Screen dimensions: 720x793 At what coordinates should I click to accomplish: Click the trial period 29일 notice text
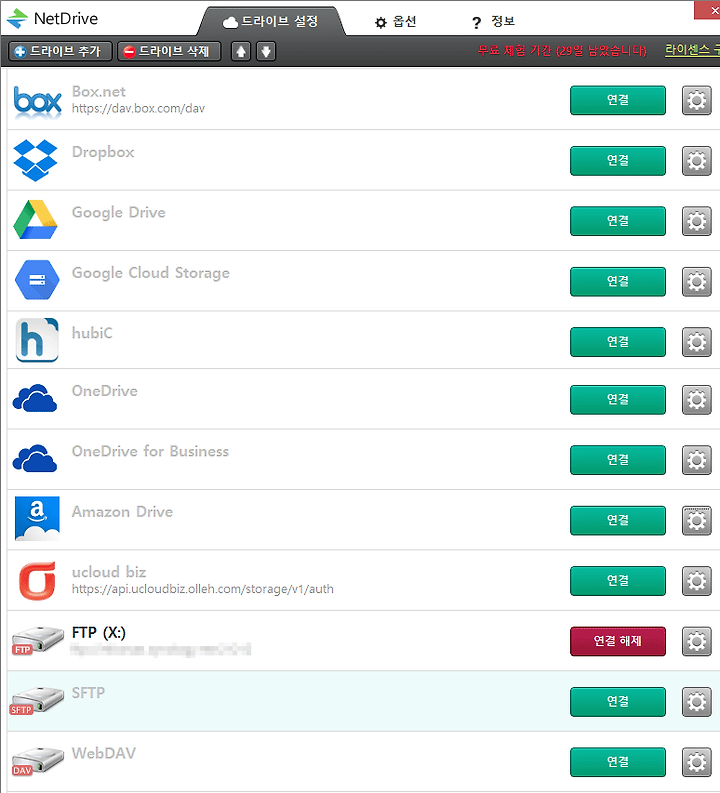tap(562, 51)
